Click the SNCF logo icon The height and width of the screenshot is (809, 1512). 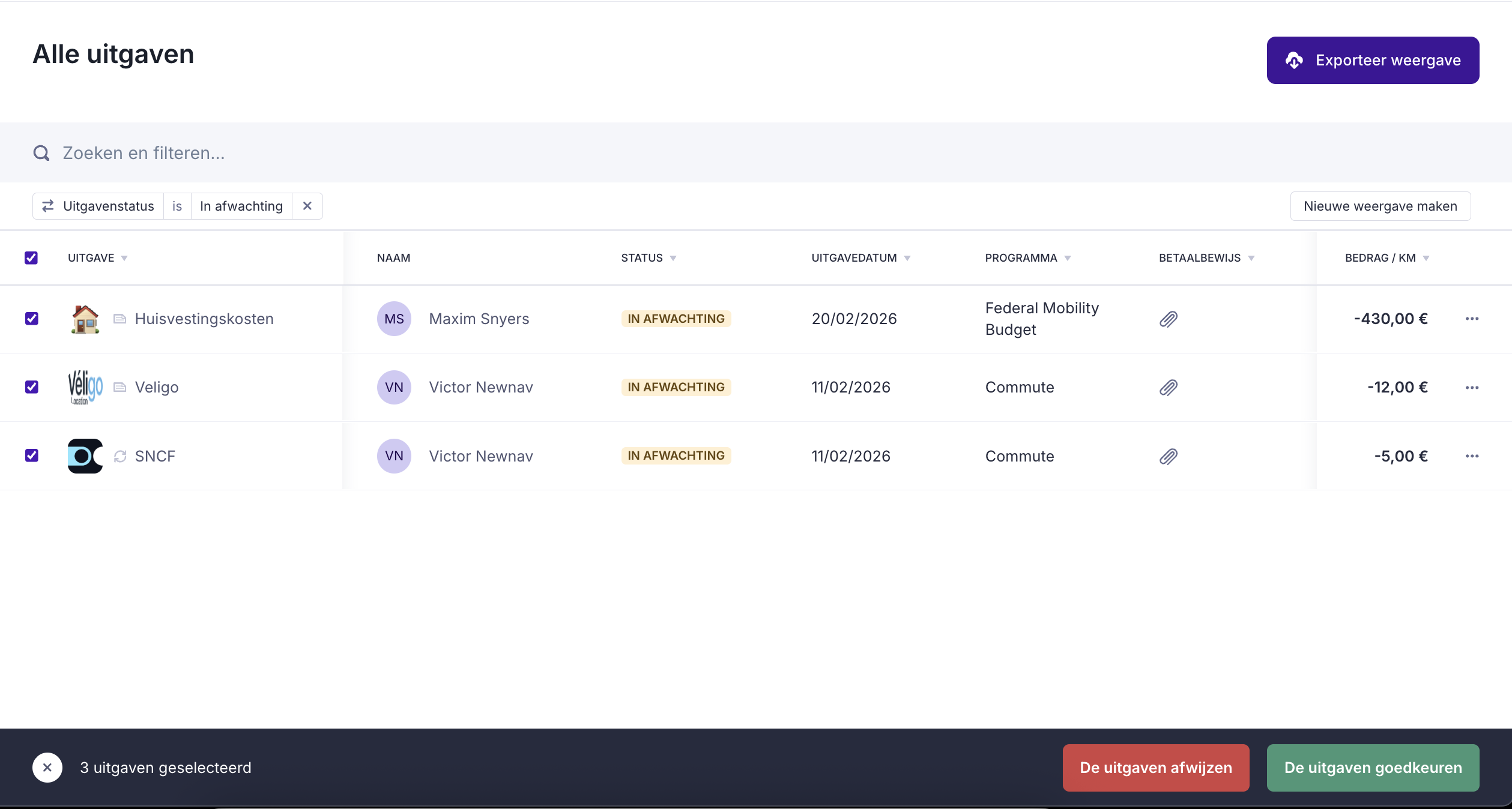85,456
